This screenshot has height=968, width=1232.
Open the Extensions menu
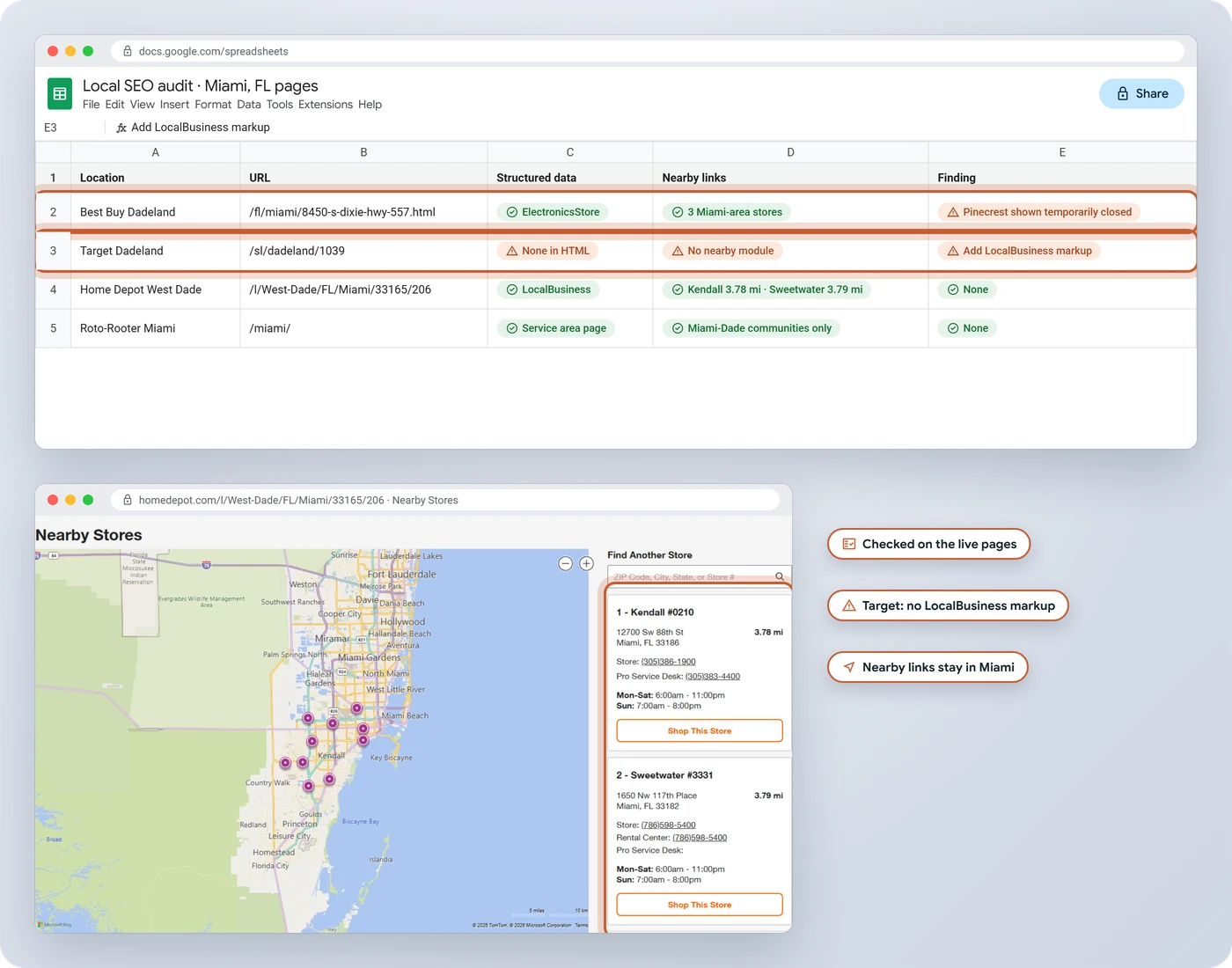326,104
